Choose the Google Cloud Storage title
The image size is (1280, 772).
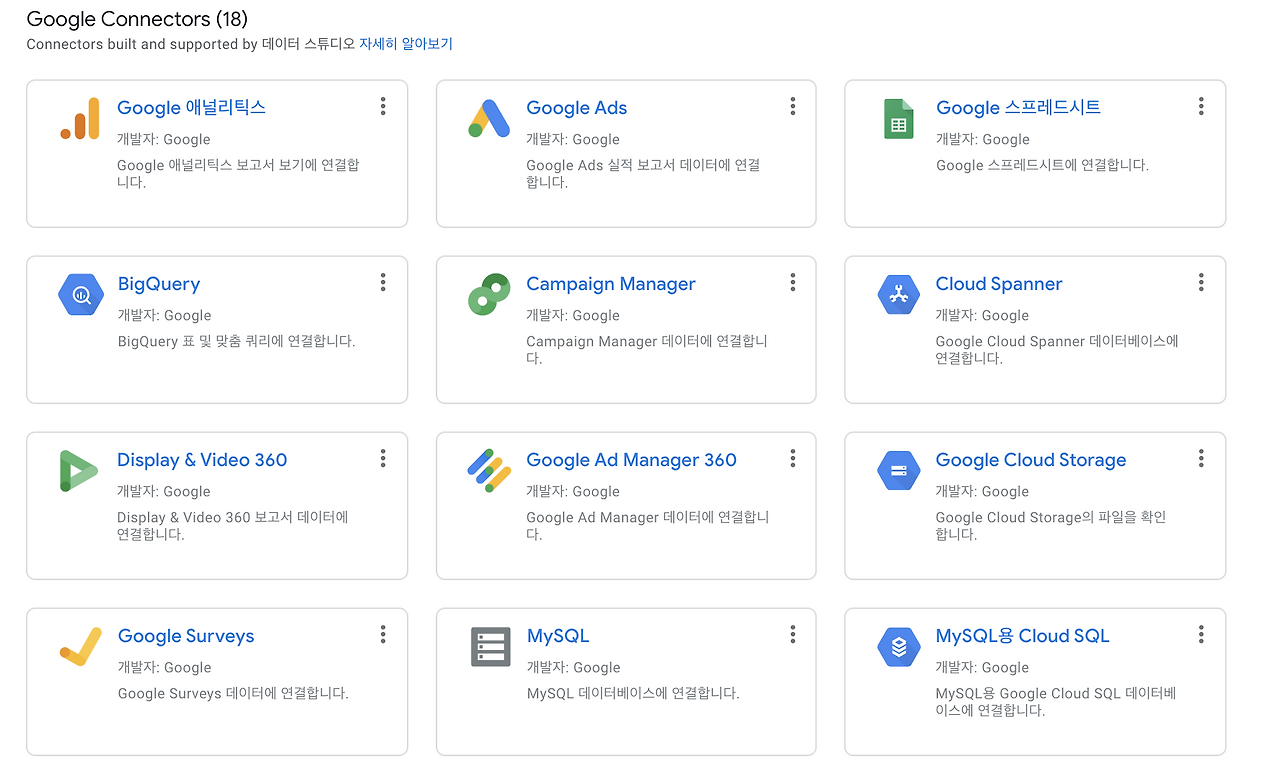(1031, 460)
